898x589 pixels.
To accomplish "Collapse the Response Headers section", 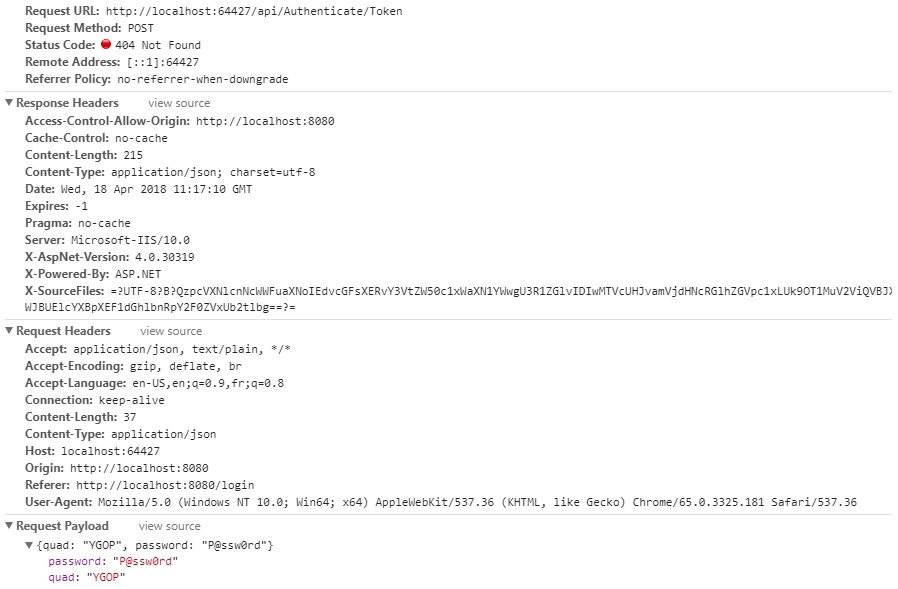I will (x=9, y=103).
